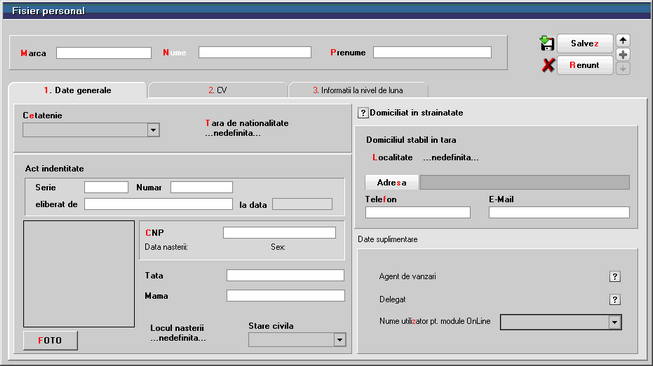Click the down arrow navigation button
Viewport: 653px width, 366px height.
623,68
